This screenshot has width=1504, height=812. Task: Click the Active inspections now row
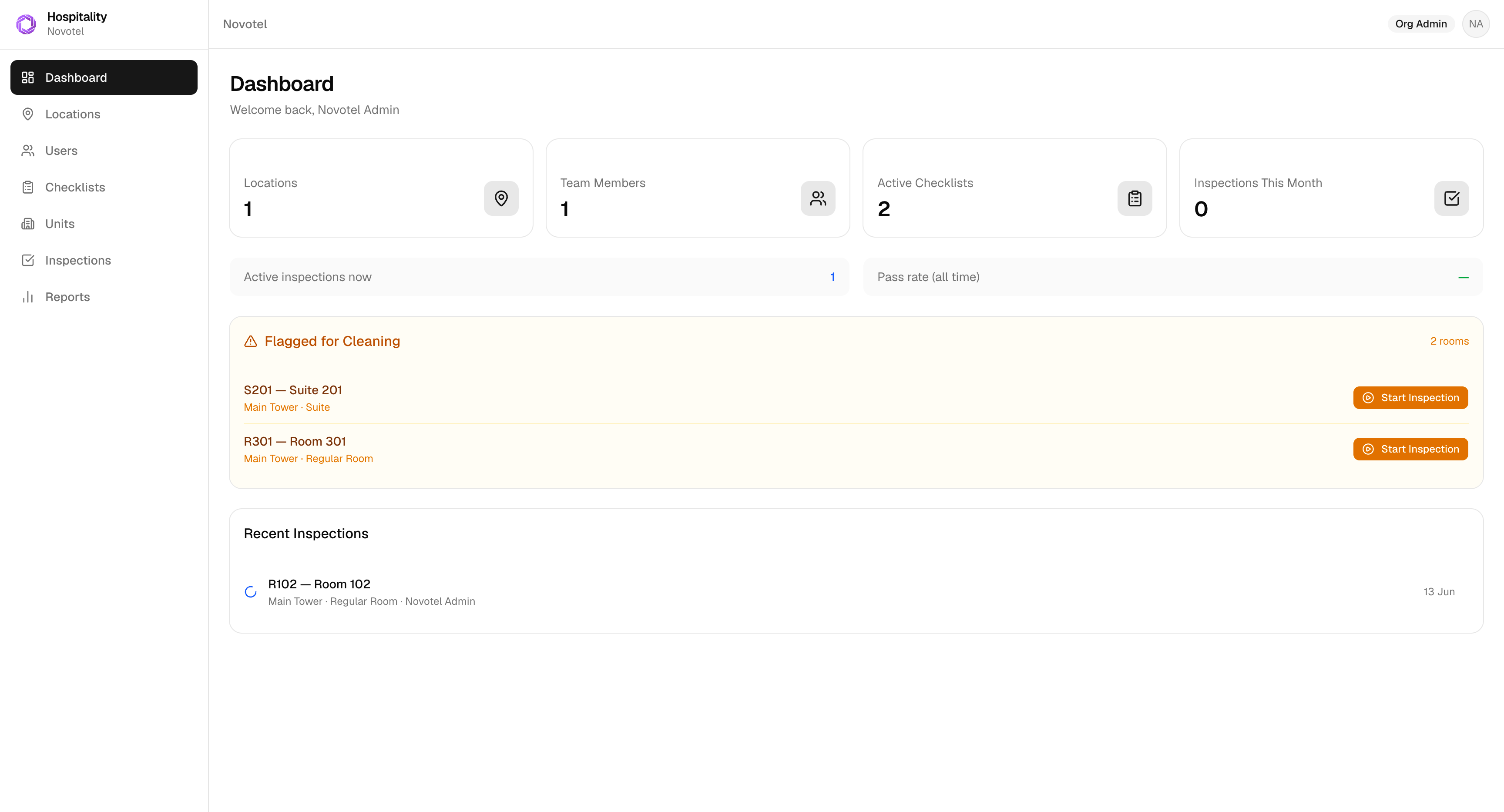pos(539,277)
